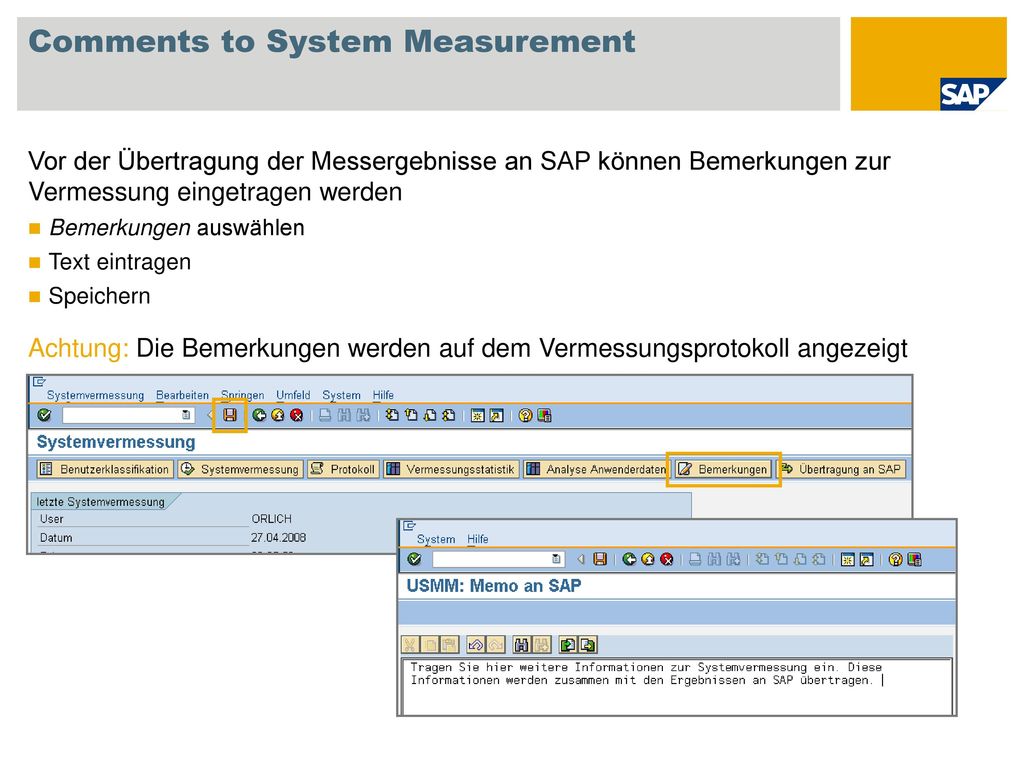
Task: Click the Undo icon in memo editor toolbar
Action: (x=476, y=645)
